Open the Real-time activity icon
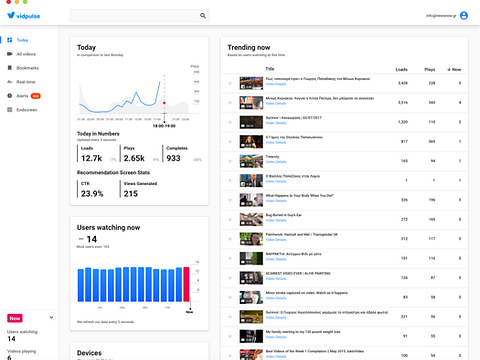Screen dimensions: 480x360 (x=10, y=82)
